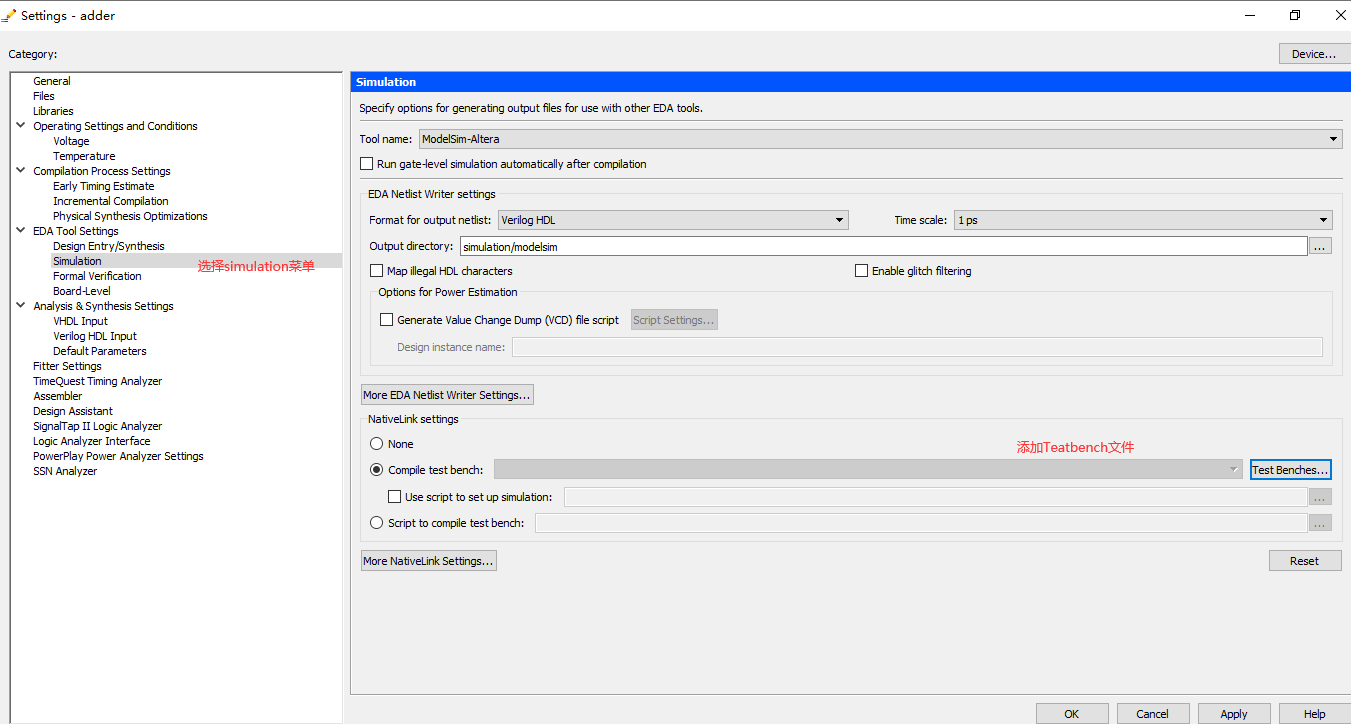Collapse Compilation Process Settings node
The height and width of the screenshot is (724, 1351).
click(x=21, y=171)
